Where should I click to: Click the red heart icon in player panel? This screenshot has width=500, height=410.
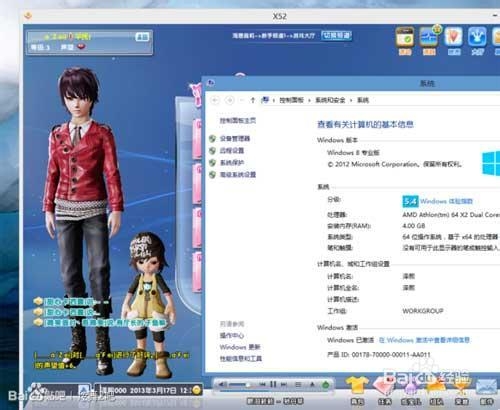tap(81, 47)
